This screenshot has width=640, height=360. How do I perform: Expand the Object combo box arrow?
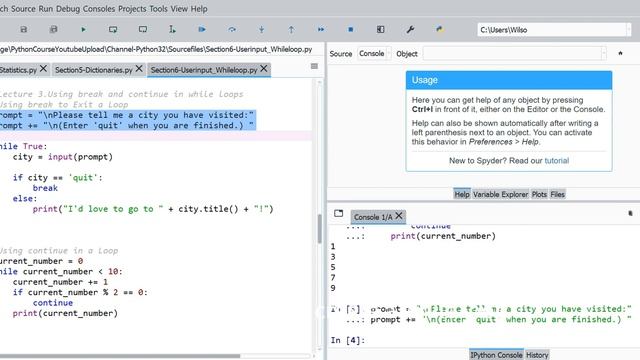coord(604,53)
